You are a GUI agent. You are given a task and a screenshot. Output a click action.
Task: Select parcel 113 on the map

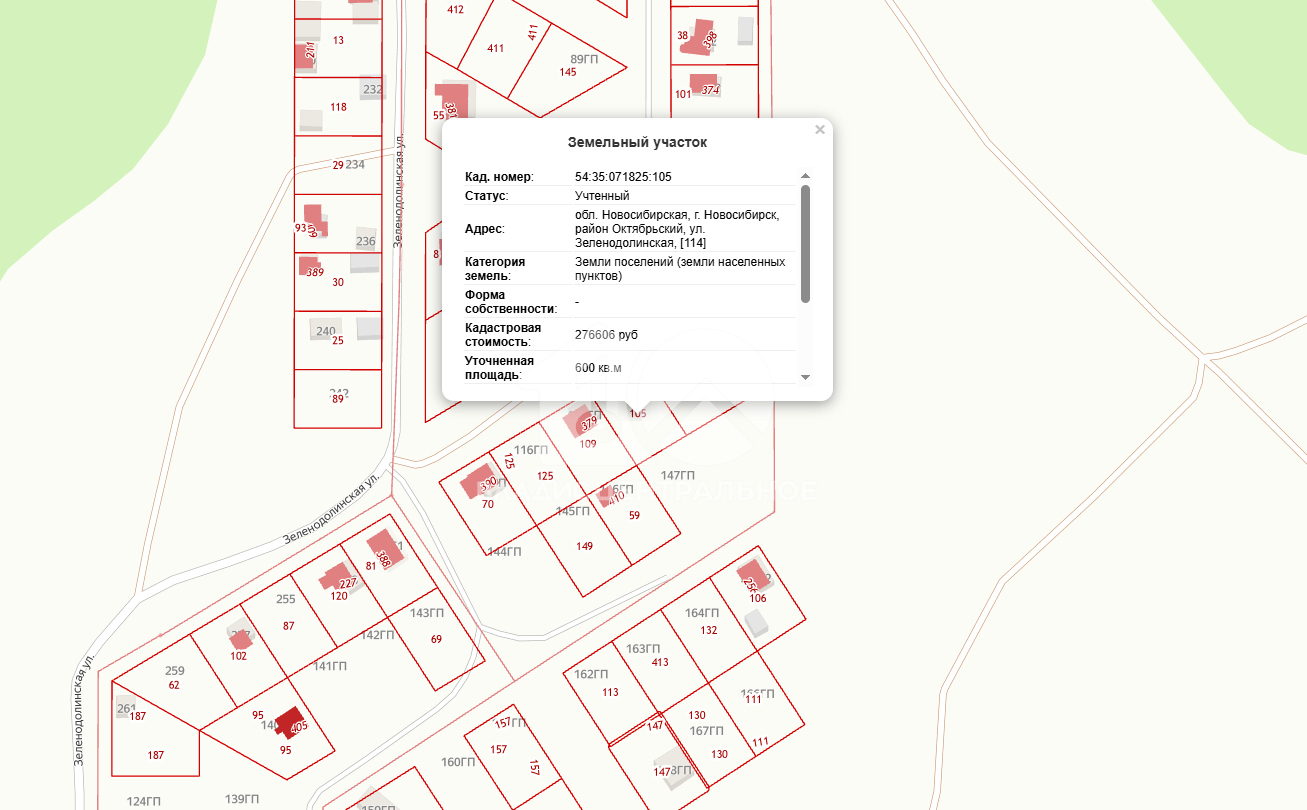(610, 692)
